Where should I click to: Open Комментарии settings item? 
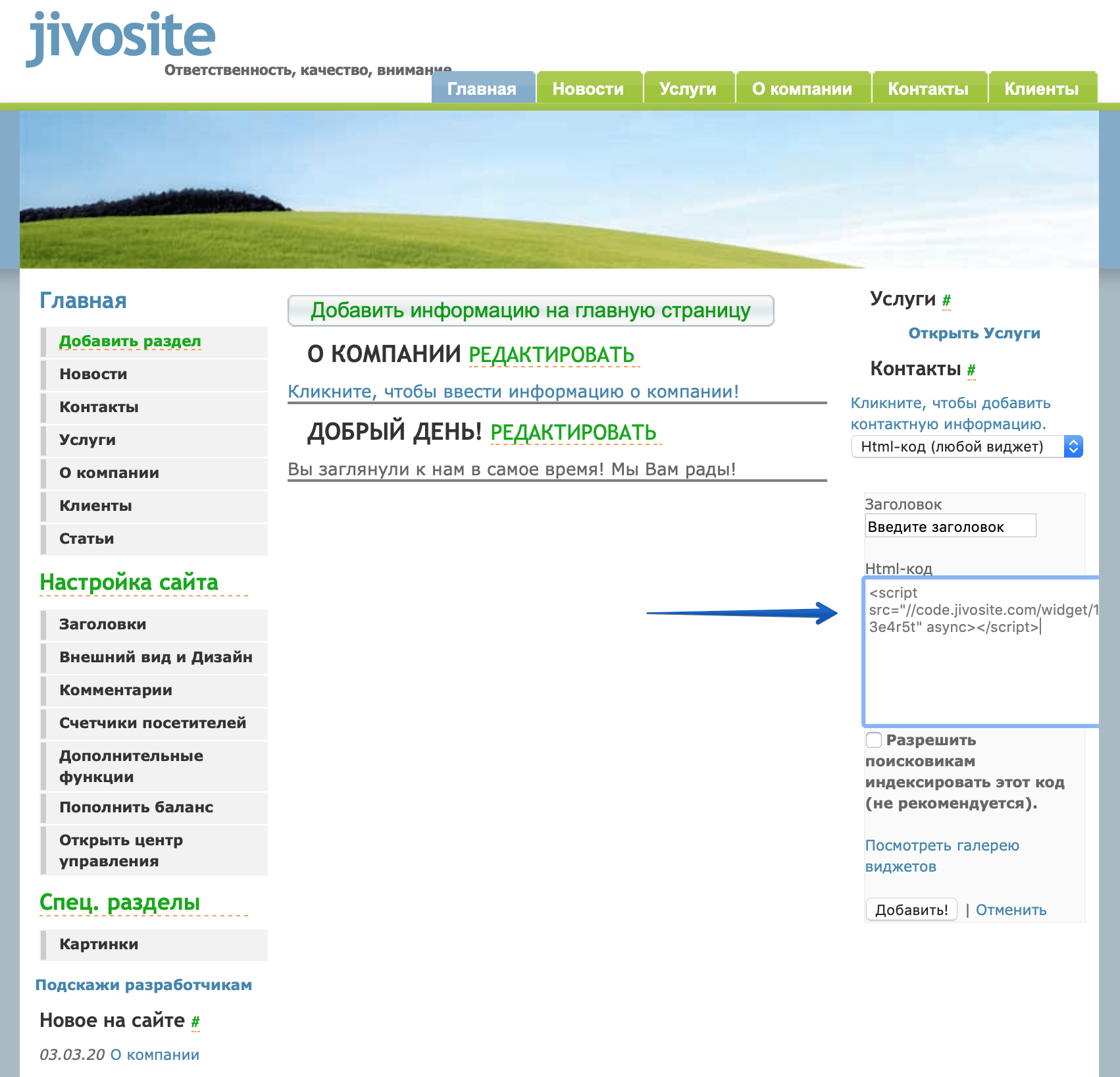point(155,690)
